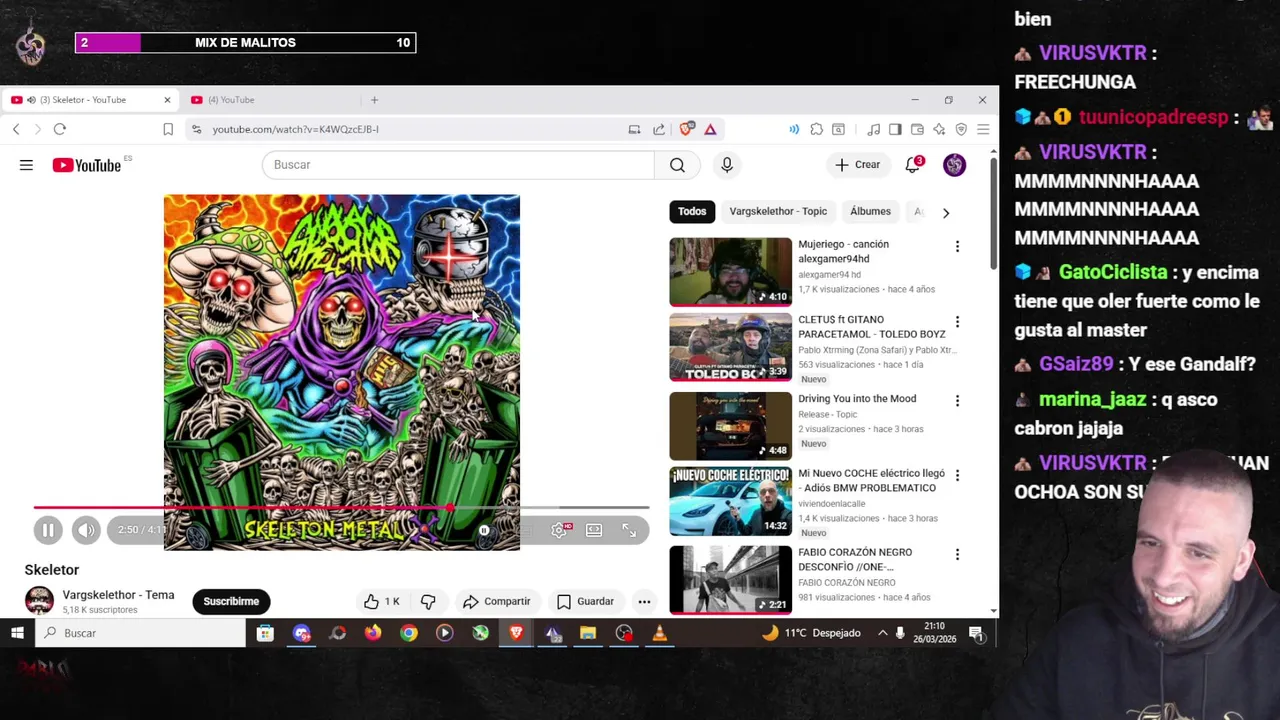The width and height of the screenshot is (1280, 720).
Task: Open the Vargskelethor - Tema channel
Action: click(x=118, y=595)
